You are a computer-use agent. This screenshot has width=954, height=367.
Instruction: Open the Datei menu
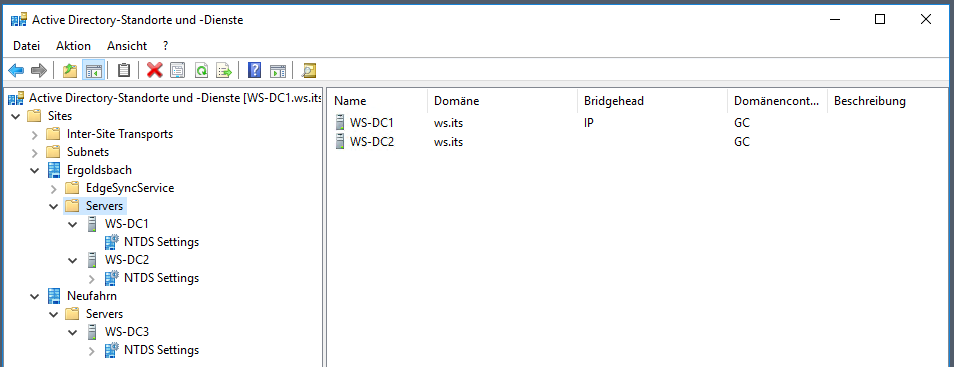tap(26, 46)
